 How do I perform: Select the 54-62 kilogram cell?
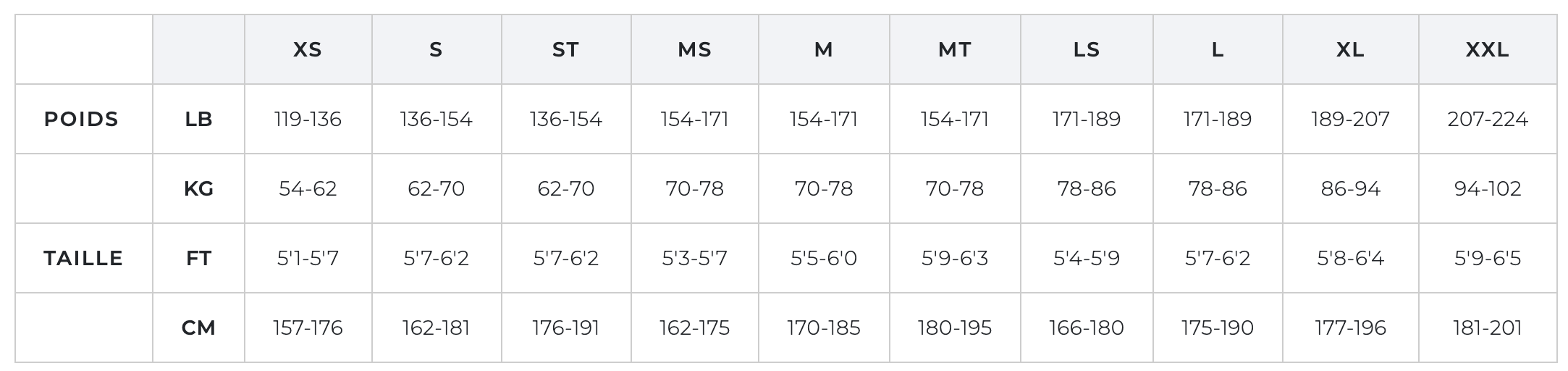[x=308, y=188]
